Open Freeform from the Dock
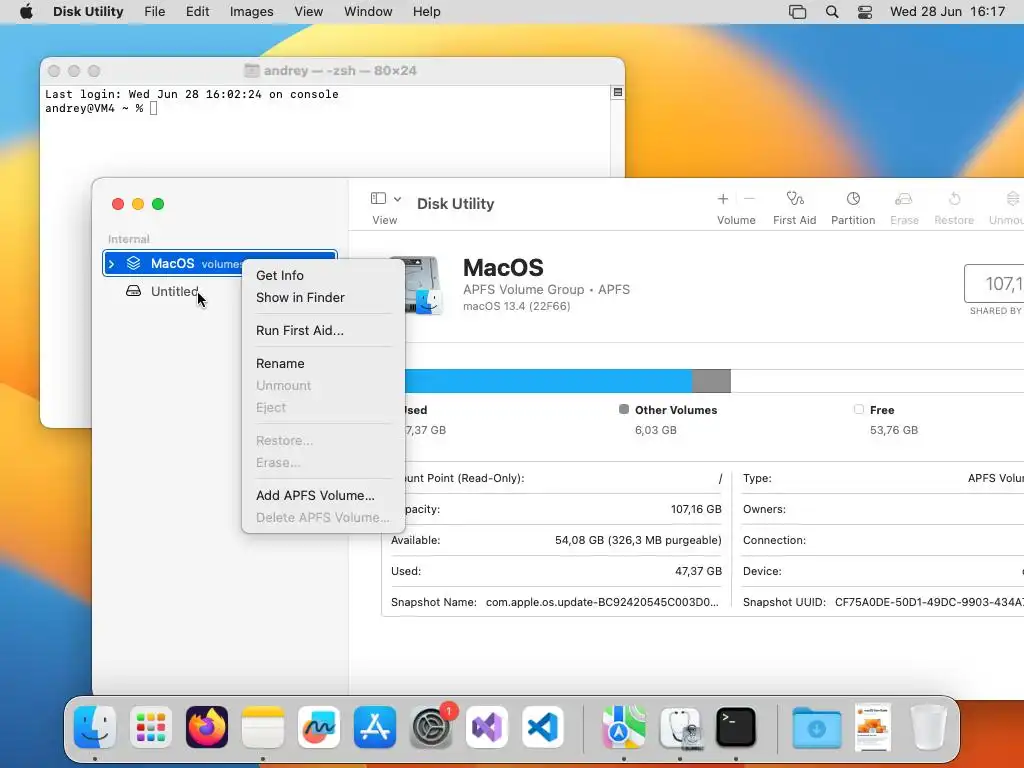Screen dimensions: 1024x768 [x=319, y=727]
